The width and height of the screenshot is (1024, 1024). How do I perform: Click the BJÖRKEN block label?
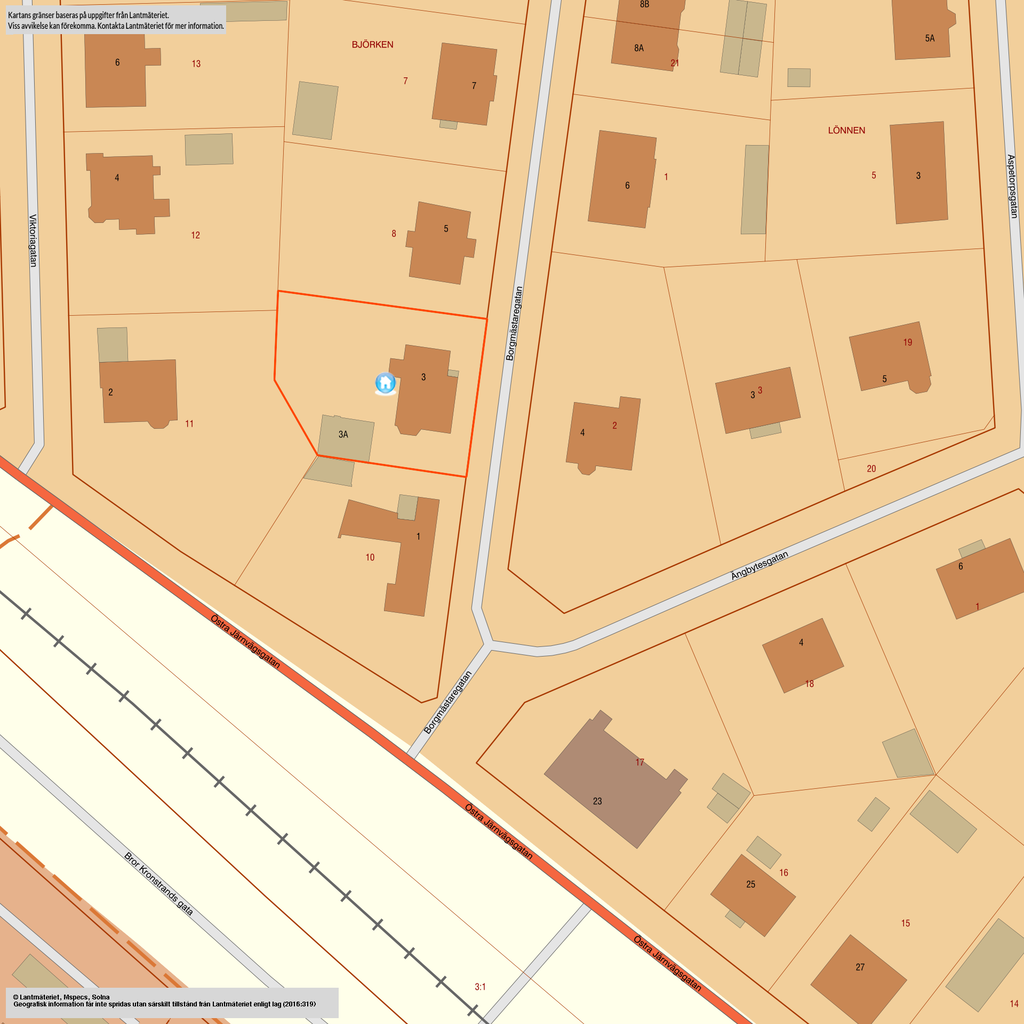(x=372, y=44)
